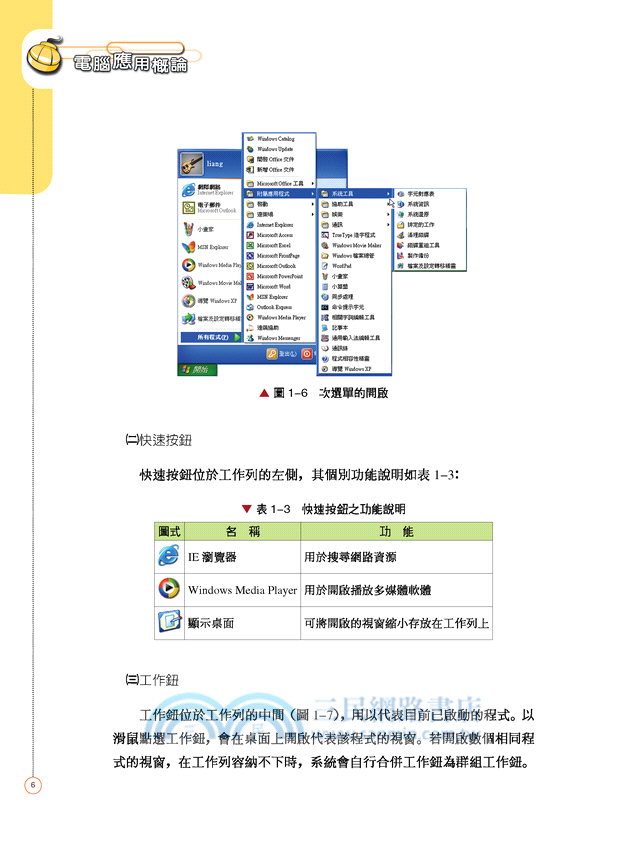Launch Microsoft PowerPoint icon
629x860 pixels.
tap(250, 276)
